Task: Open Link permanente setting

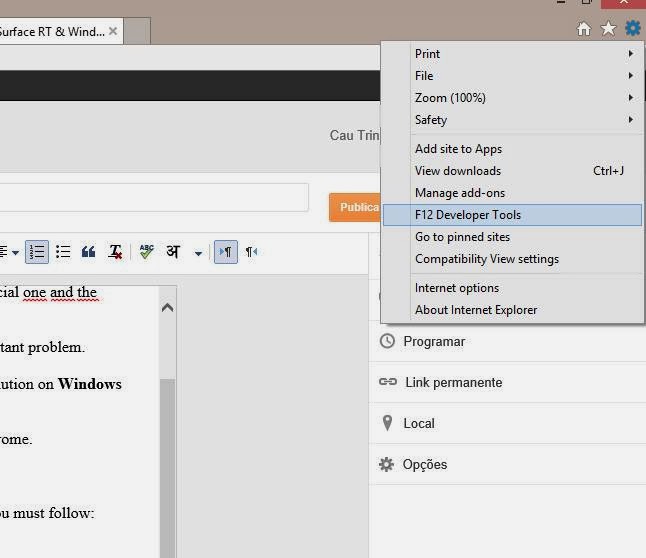Action: coord(507,382)
